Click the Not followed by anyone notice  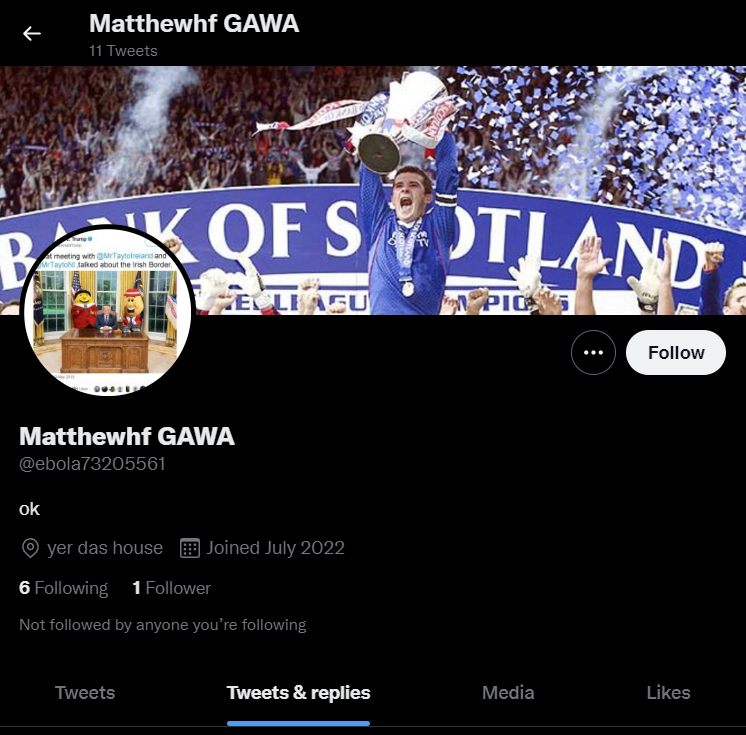pyautogui.click(x=163, y=625)
